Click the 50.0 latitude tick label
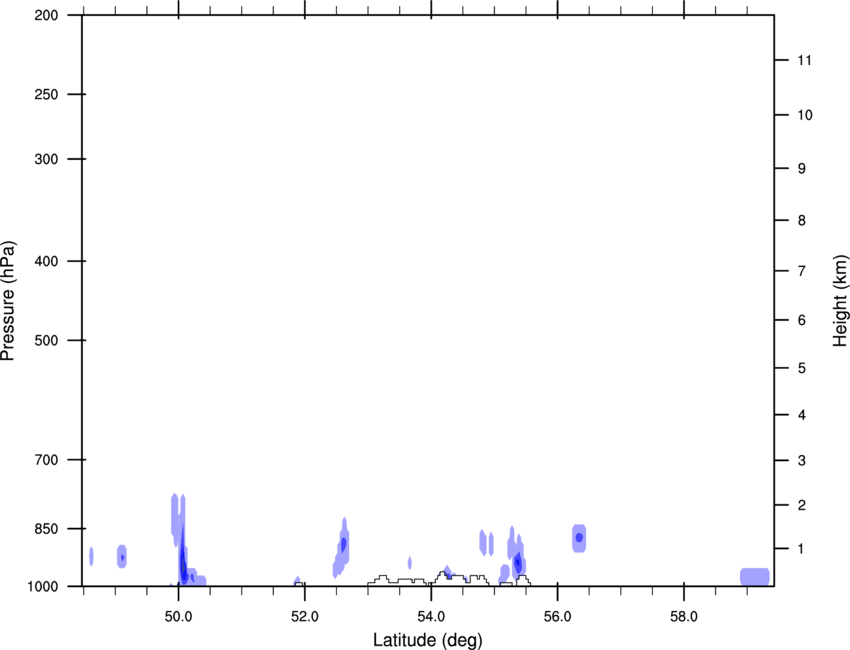The width and height of the screenshot is (850, 650). coord(178,615)
